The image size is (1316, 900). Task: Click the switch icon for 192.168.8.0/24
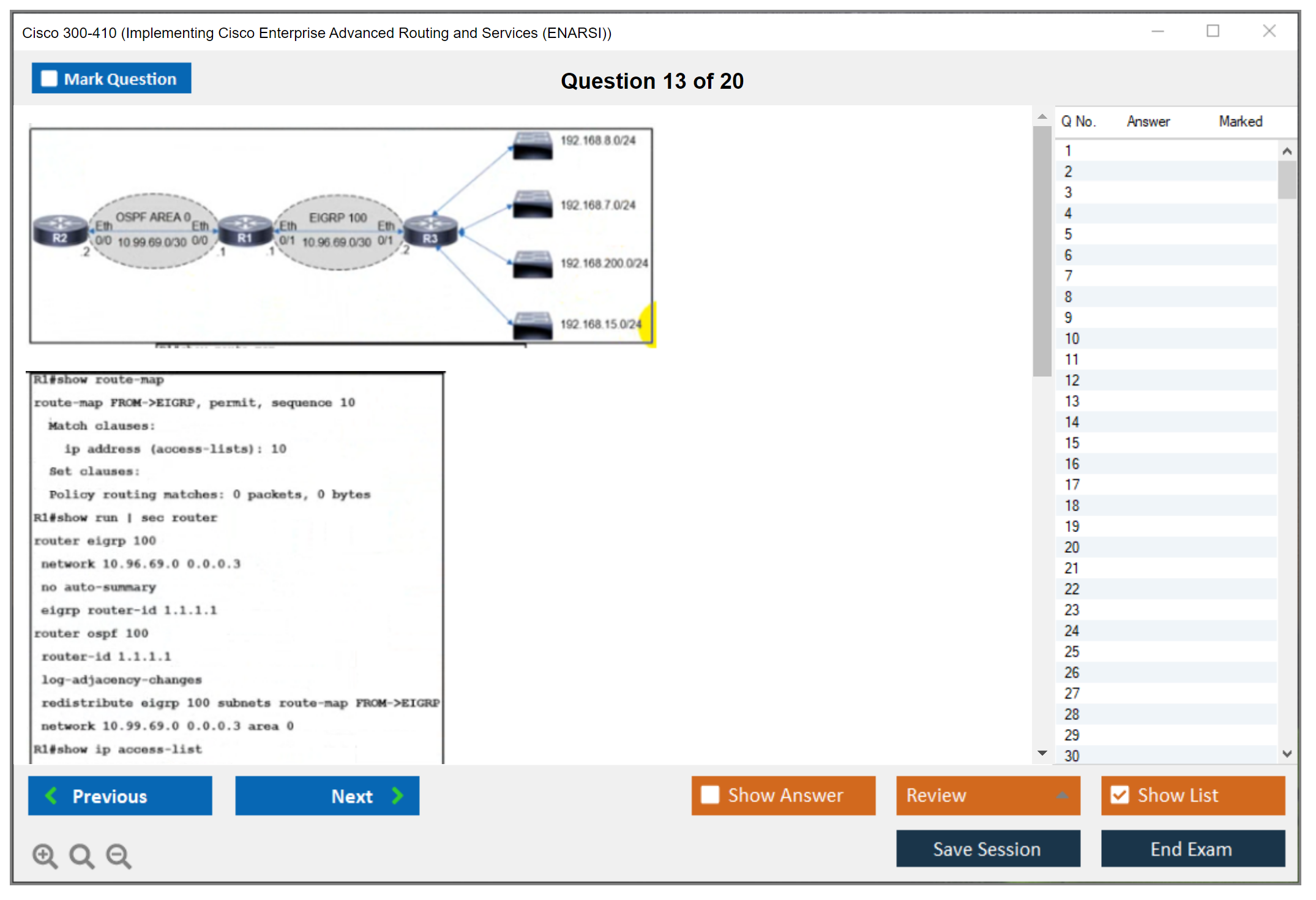[533, 146]
